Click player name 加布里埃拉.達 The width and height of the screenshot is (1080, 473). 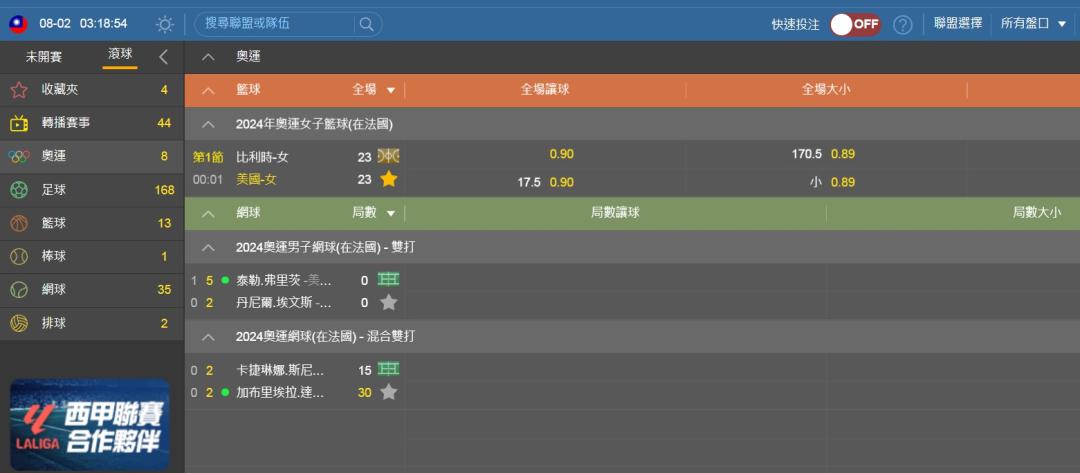tap(279, 392)
